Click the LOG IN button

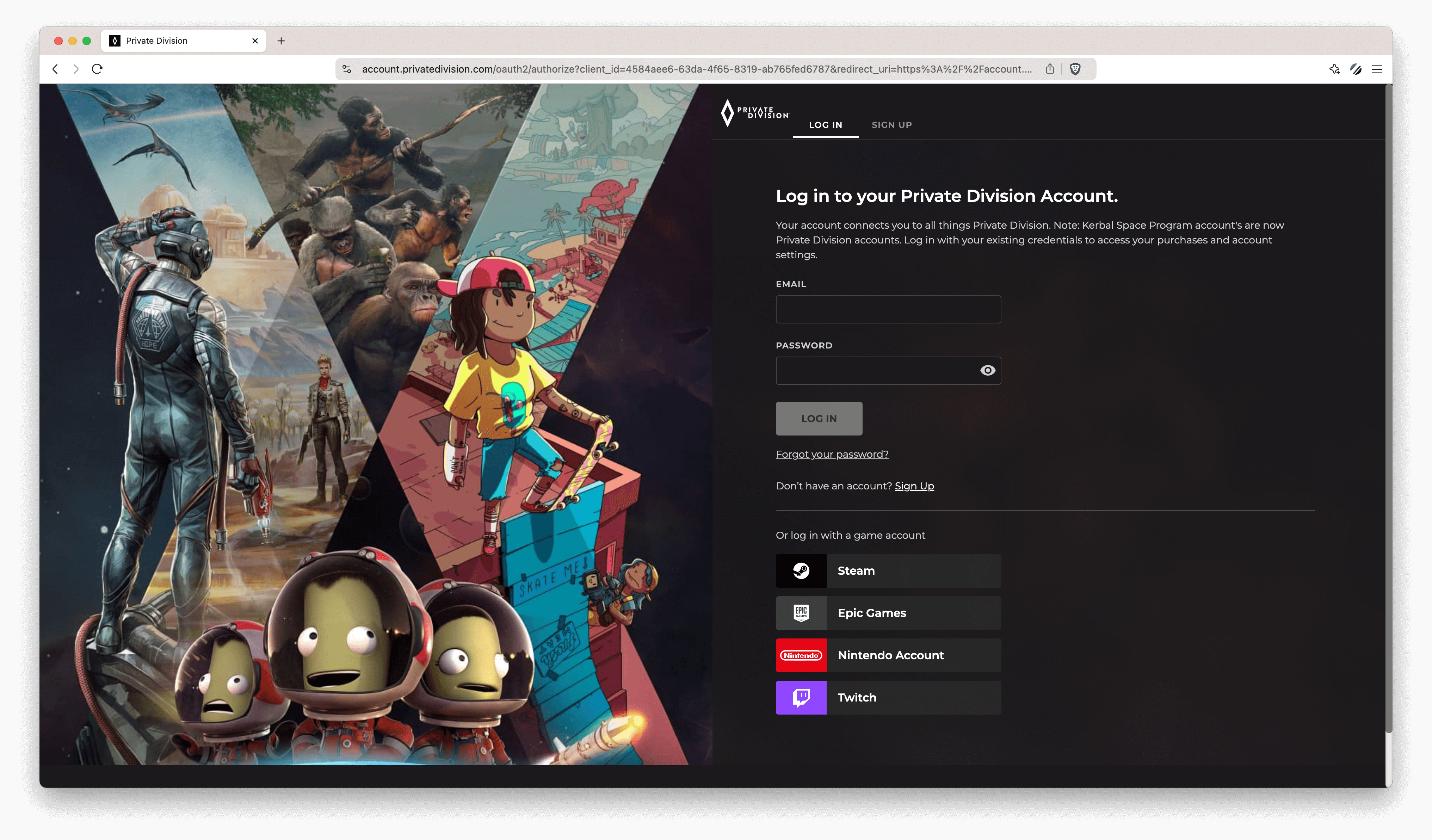click(x=819, y=418)
